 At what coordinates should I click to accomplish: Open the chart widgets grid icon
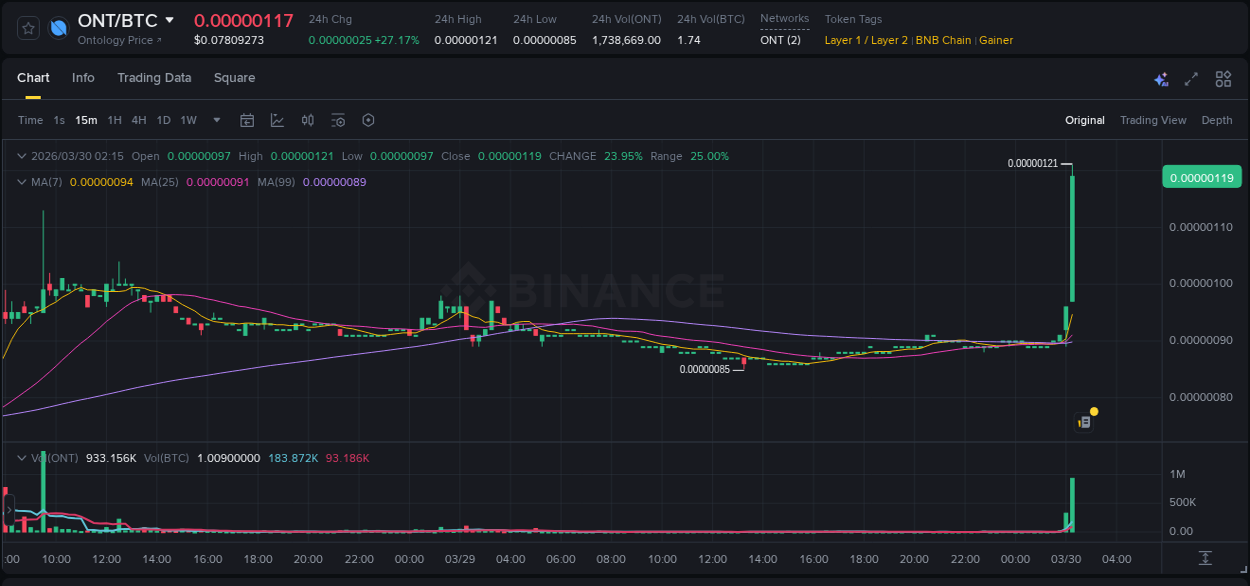click(x=1221, y=78)
